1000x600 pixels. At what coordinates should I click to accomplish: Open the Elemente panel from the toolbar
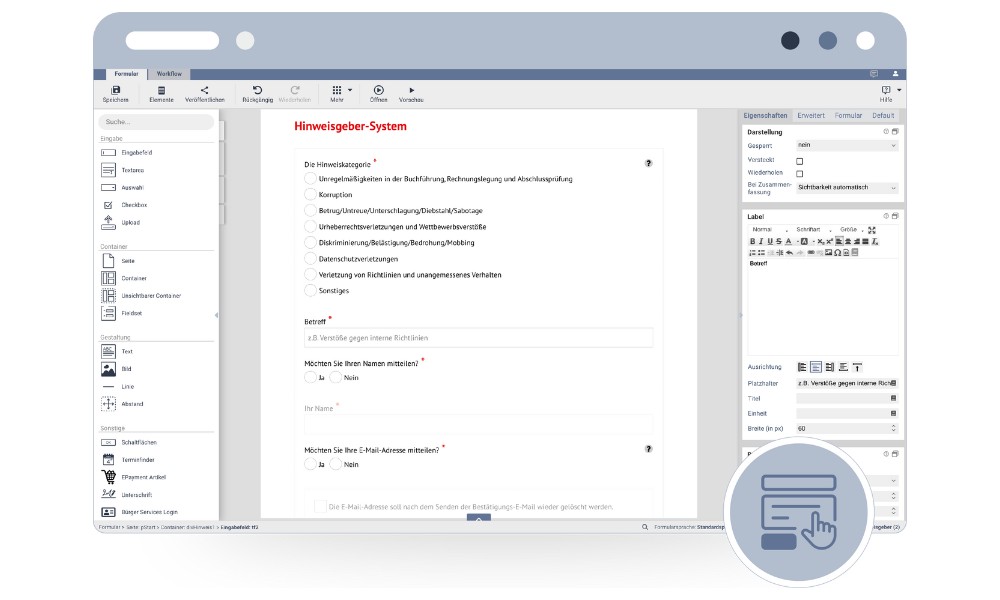pyautogui.click(x=161, y=91)
